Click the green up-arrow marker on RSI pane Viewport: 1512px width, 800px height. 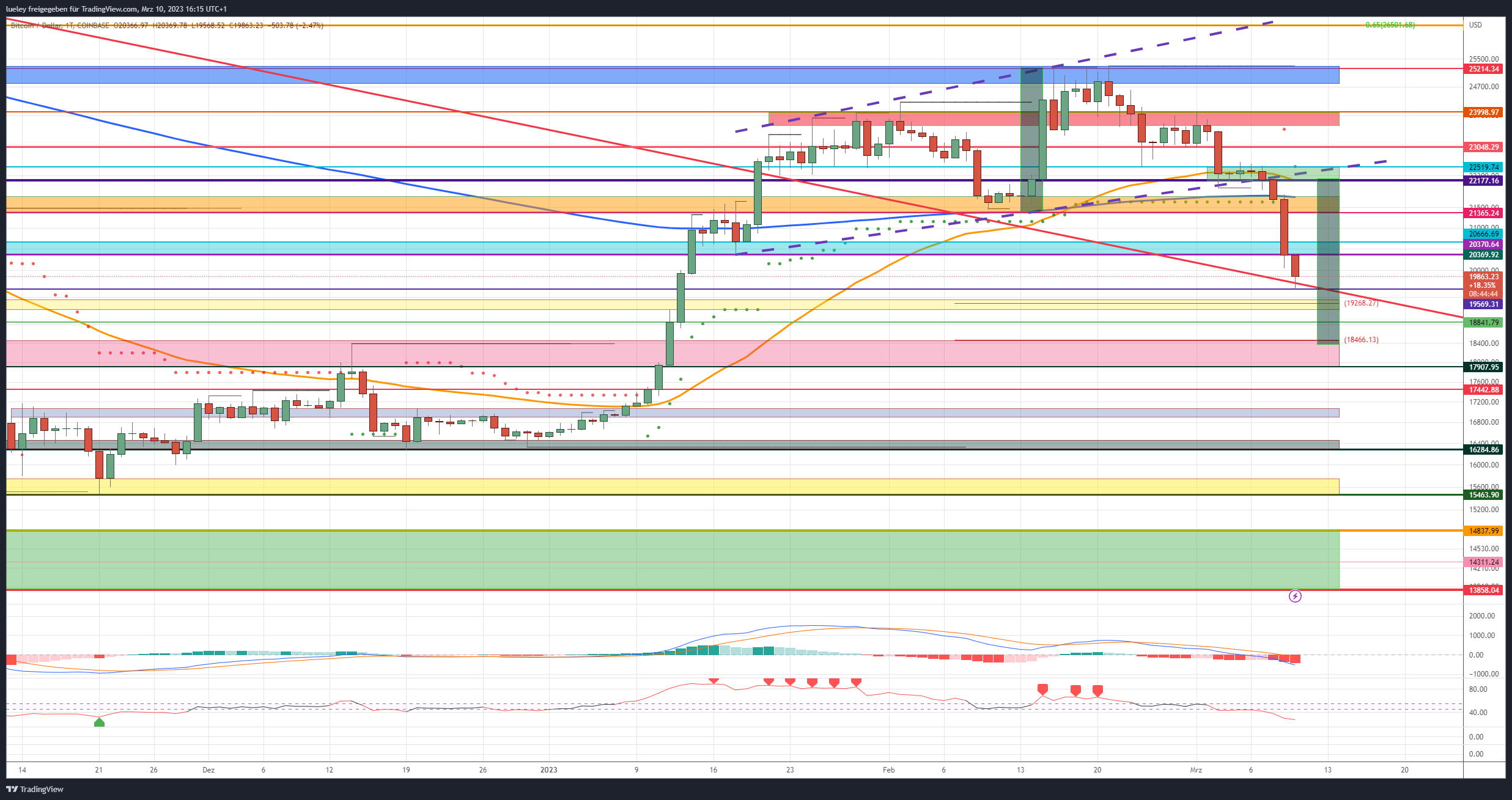[x=99, y=722]
